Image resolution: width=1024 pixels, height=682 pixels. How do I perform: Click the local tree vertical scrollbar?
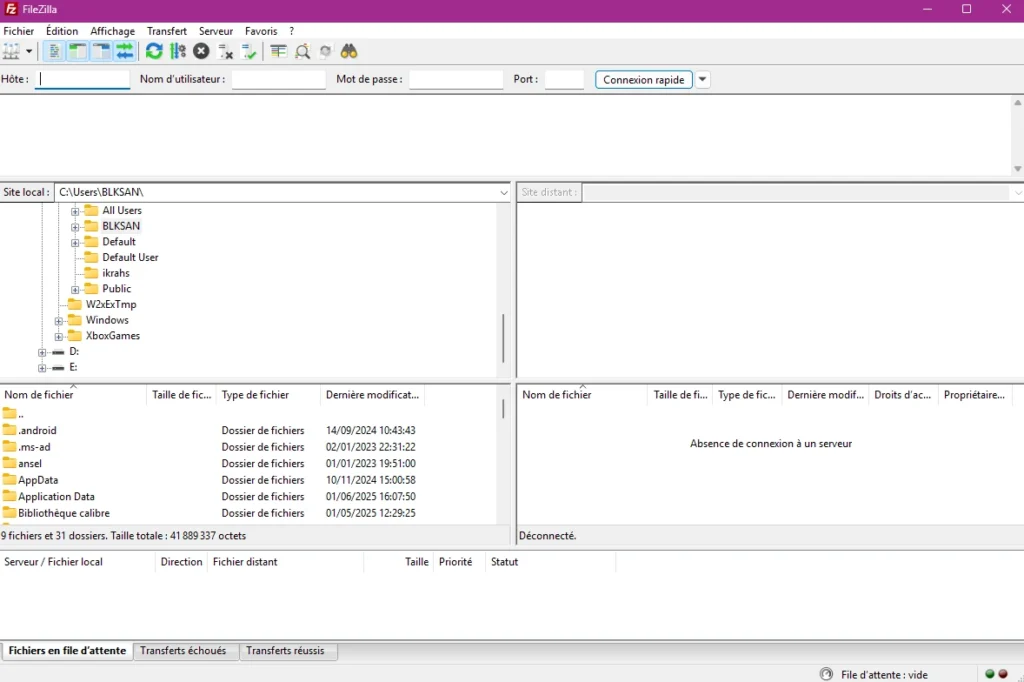click(504, 338)
